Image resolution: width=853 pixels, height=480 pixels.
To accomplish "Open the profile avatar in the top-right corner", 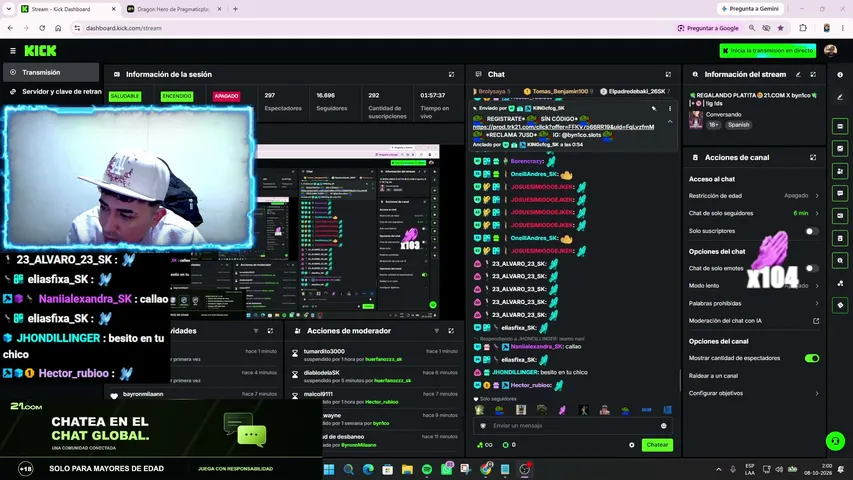I will (x=830, y=51).
